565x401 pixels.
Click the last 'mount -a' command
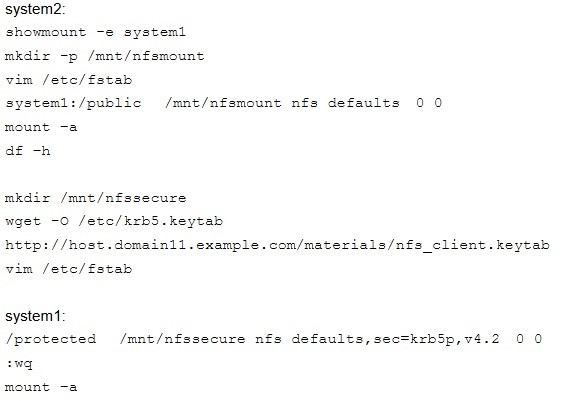(41, 387)
